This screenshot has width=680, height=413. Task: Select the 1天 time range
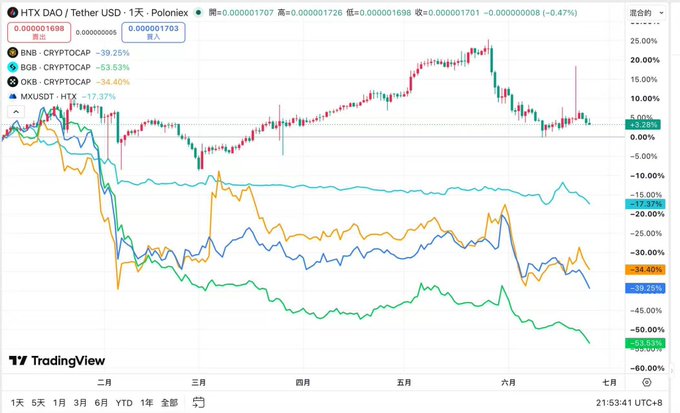tap(17, 403)
